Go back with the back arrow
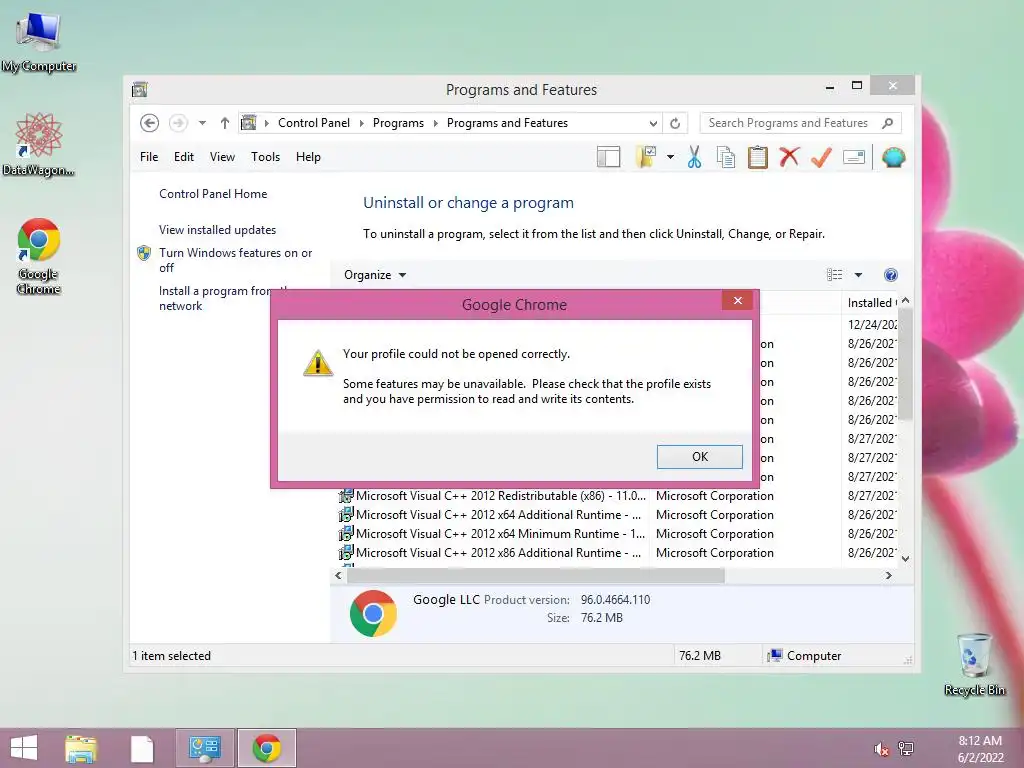This screenshot has width=1024, height=768. [150, 123]
